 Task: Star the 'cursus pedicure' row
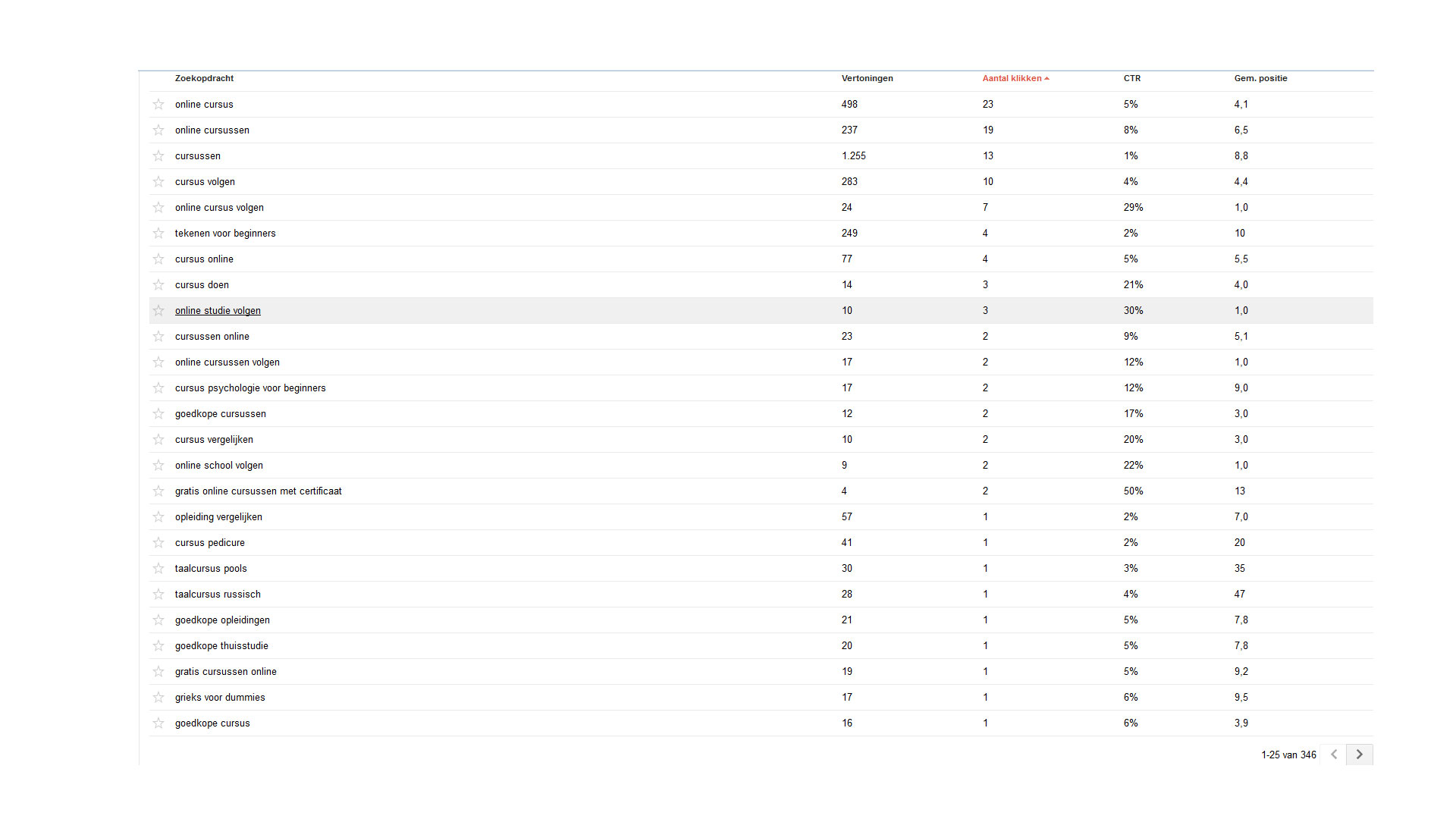click(x=158, y=543)
